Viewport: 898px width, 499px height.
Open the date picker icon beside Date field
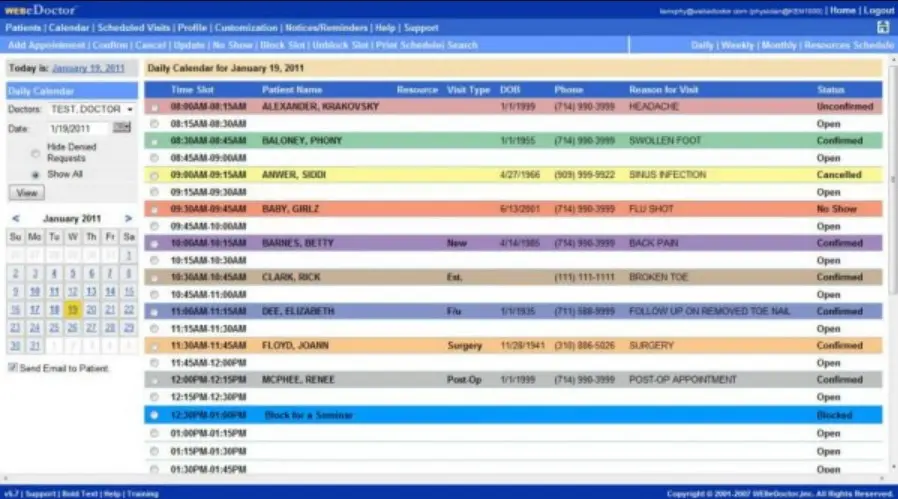click(122, 128)
